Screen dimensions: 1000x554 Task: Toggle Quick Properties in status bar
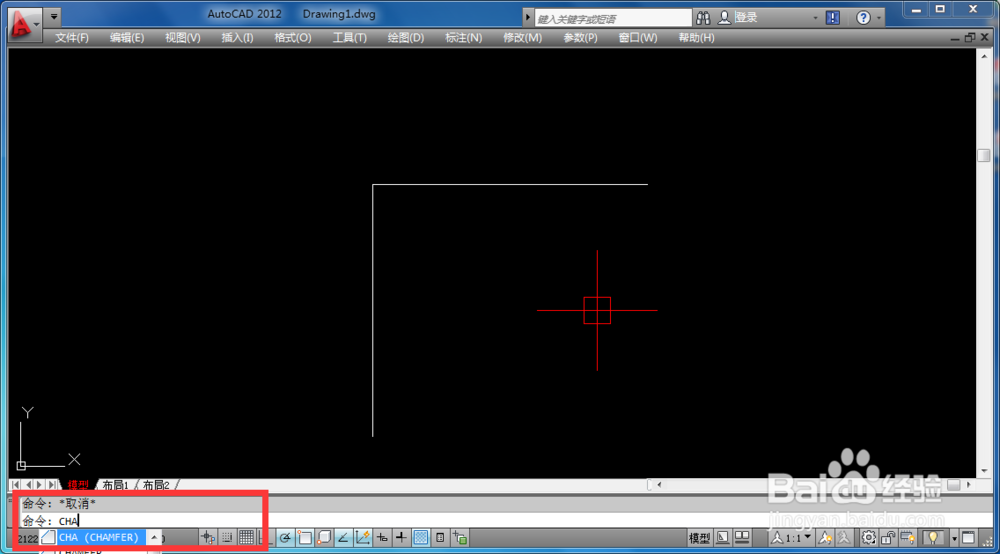pos(440,538)
